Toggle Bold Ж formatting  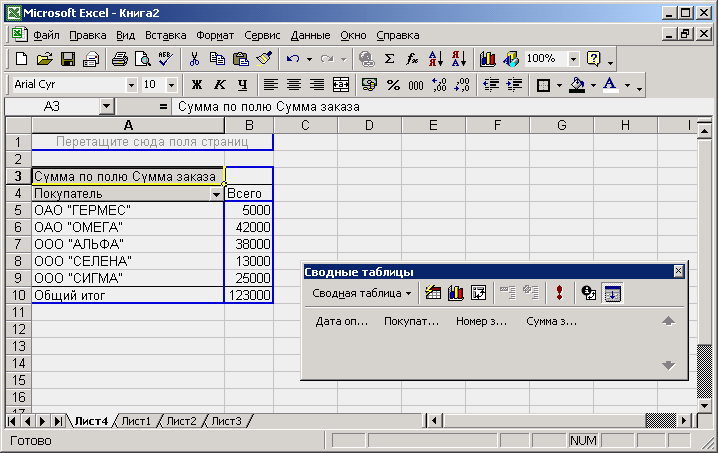click(196, 85)
